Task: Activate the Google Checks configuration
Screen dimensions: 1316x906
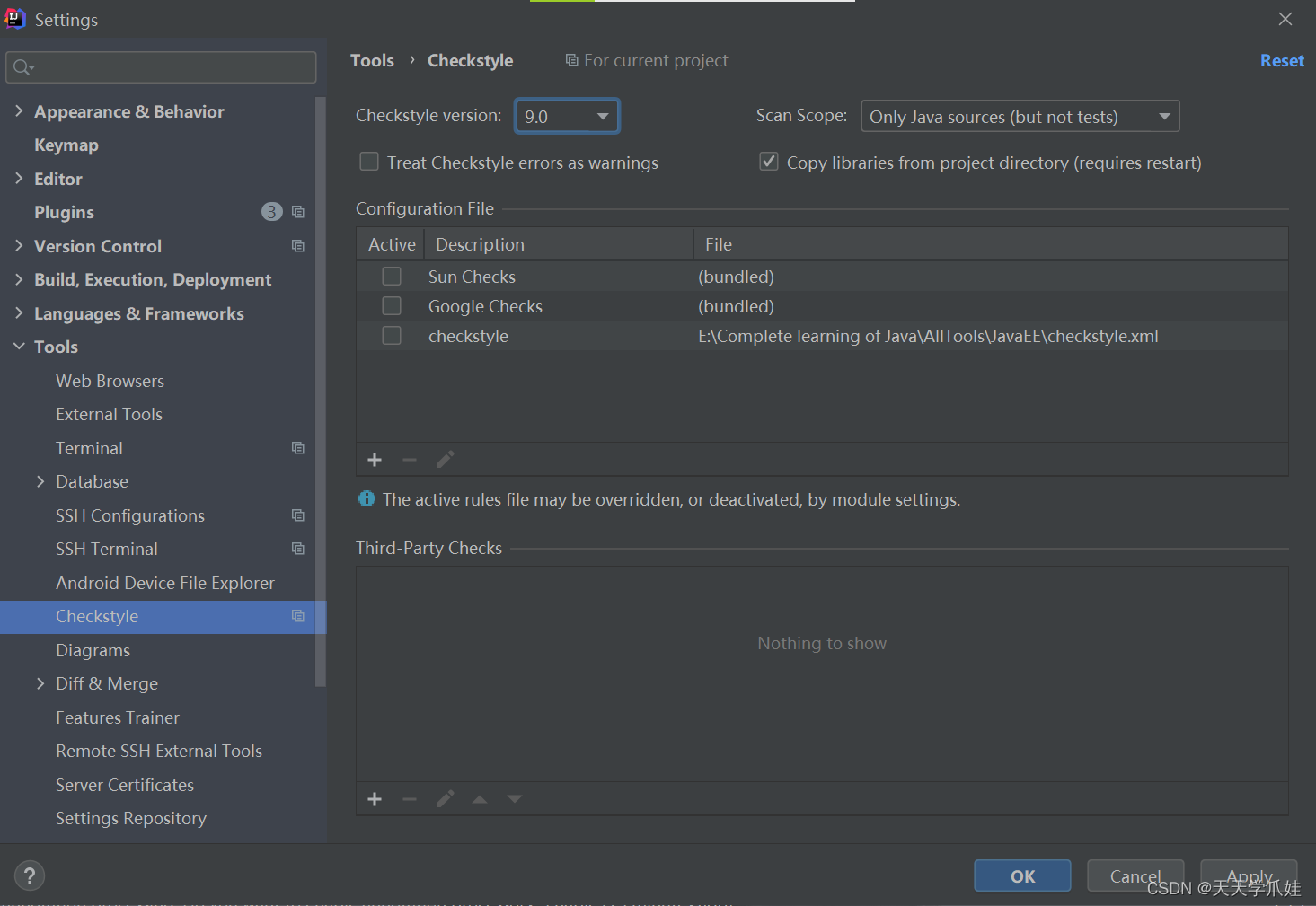Action: pyautogui.click(x=392, y=305)
